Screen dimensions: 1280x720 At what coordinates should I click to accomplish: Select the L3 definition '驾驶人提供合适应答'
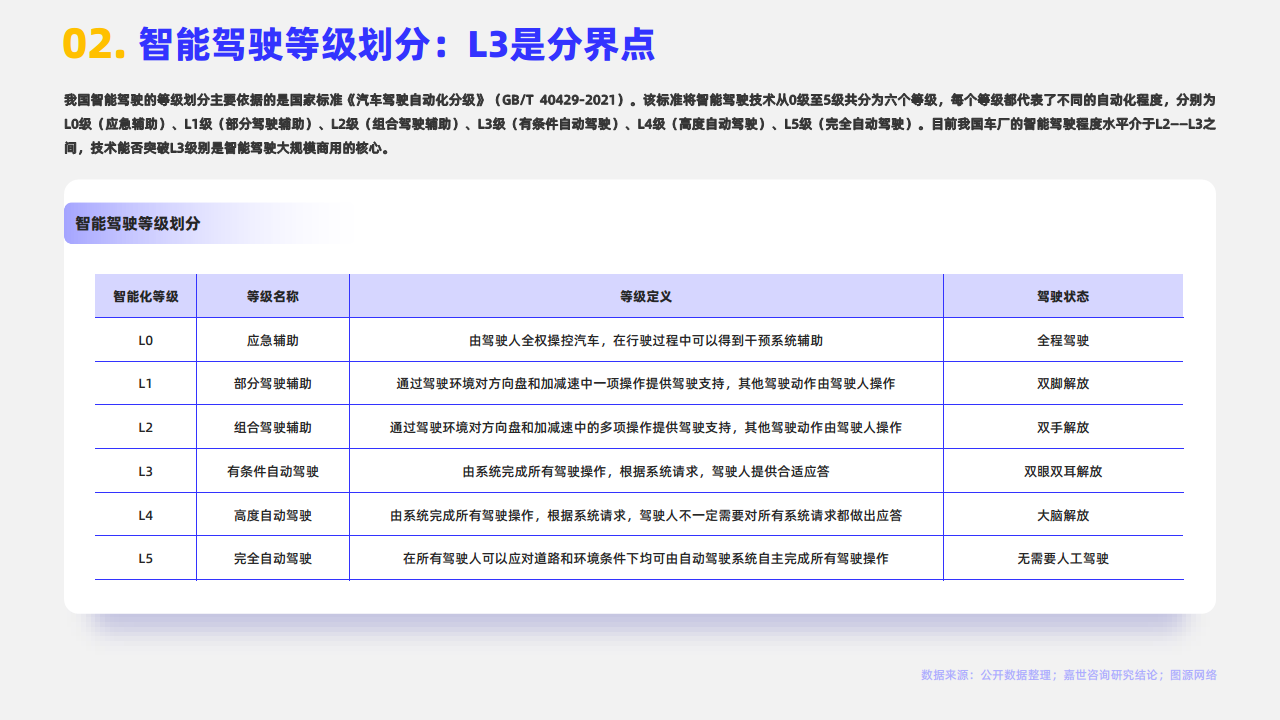click(x=646, y=471)
